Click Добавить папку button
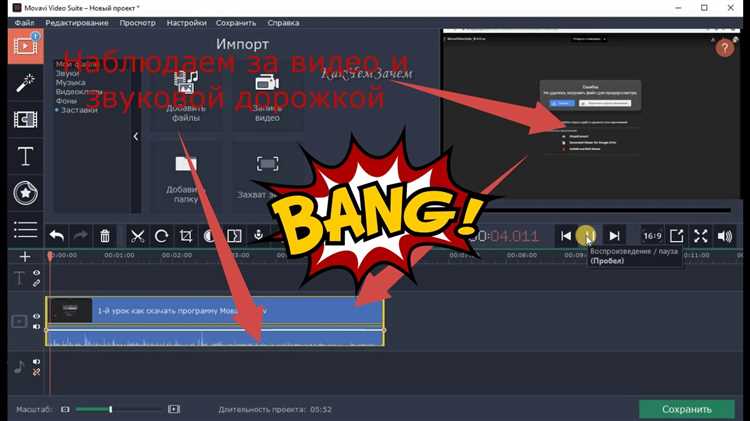Image resolution: width=750 pixels, height=421 pixels. pos(186,178)
